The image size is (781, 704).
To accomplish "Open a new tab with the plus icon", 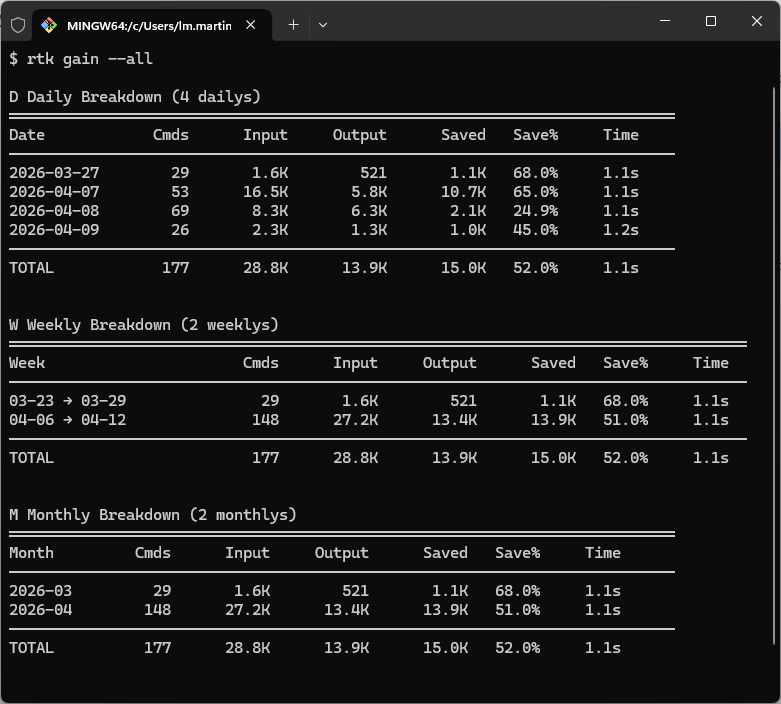I will coord(293,25).
